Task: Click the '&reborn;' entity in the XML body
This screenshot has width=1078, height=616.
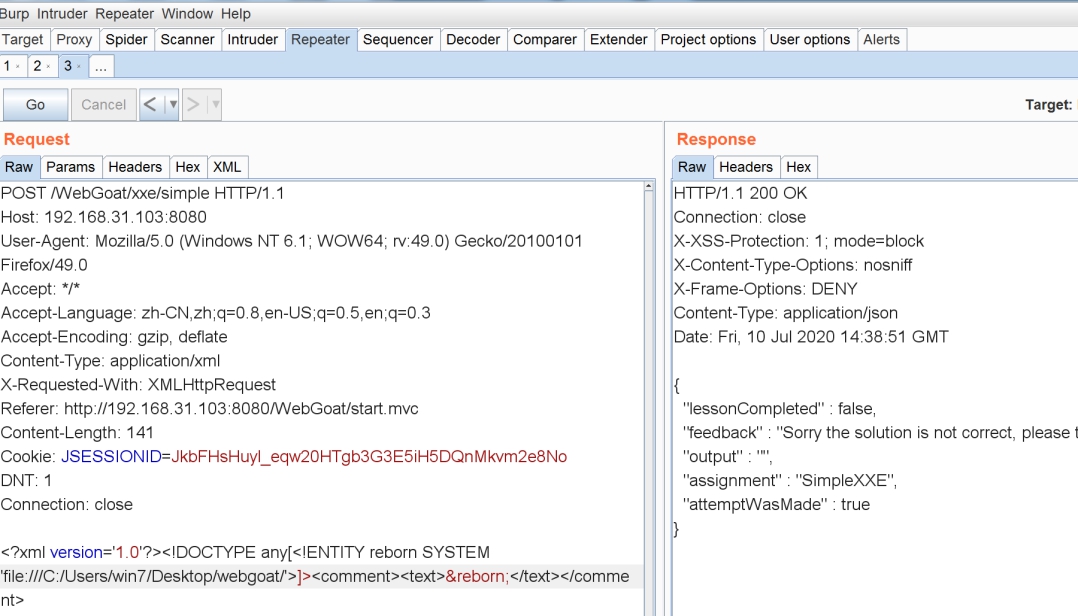Action: (x=477, y=576)
